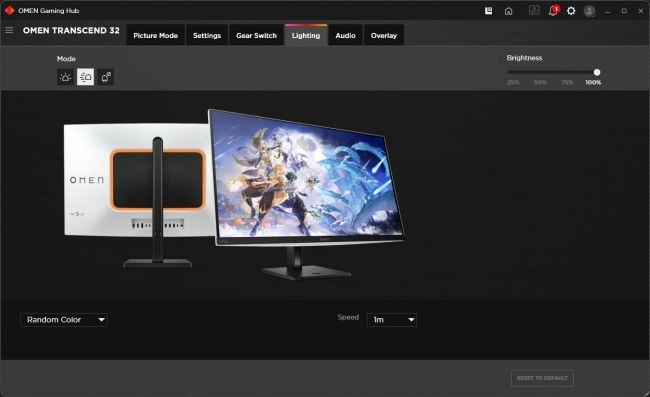This screenshot has height=397, width=650.
Task: Set brightness slider to 50%
Action: click(540, 73)
